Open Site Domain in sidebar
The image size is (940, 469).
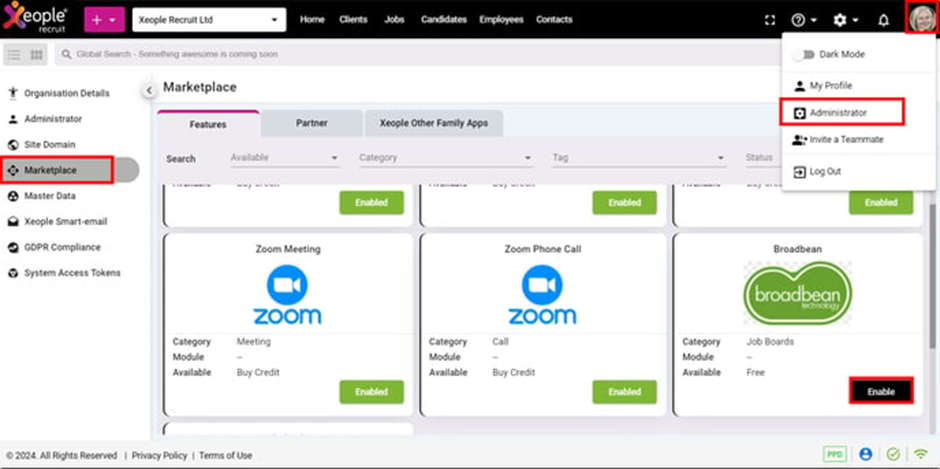[x=50, y=145]
